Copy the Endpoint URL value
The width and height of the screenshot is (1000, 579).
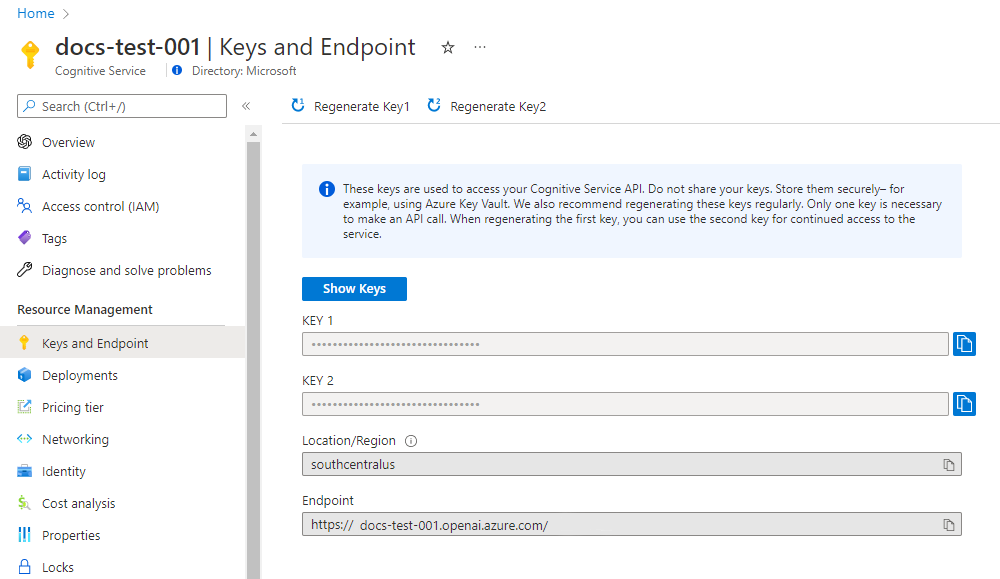(948, 524)
